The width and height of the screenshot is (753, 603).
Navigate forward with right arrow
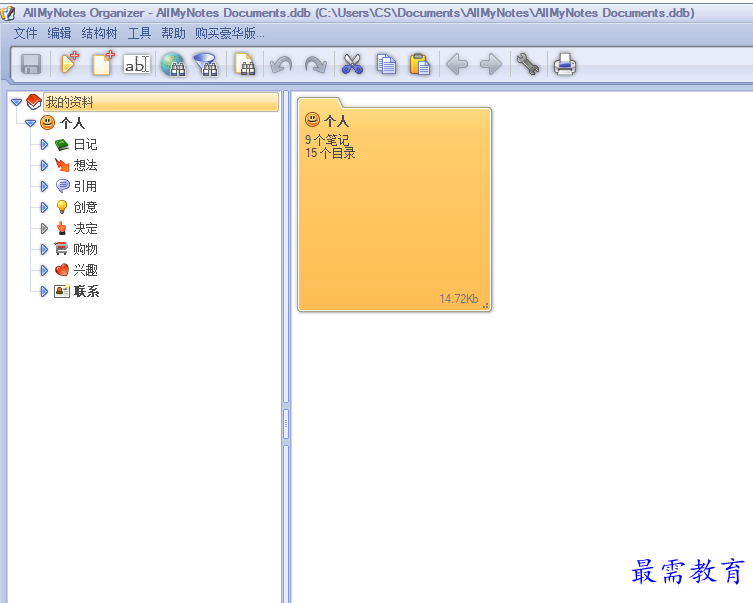click(x=491, y=64)
